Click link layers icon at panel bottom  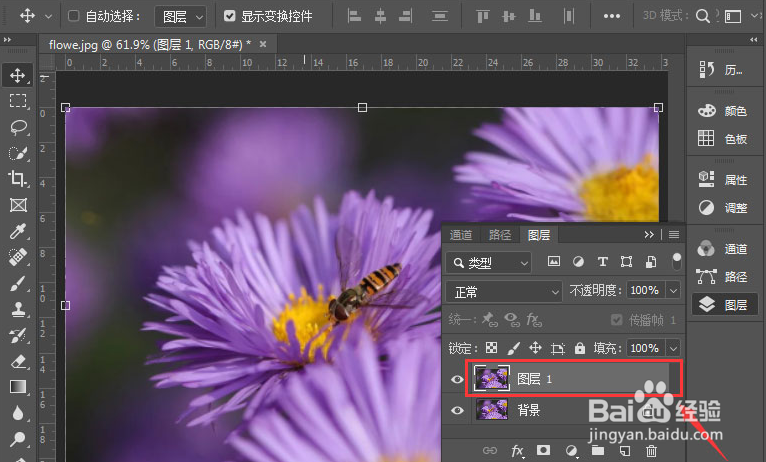490,450
